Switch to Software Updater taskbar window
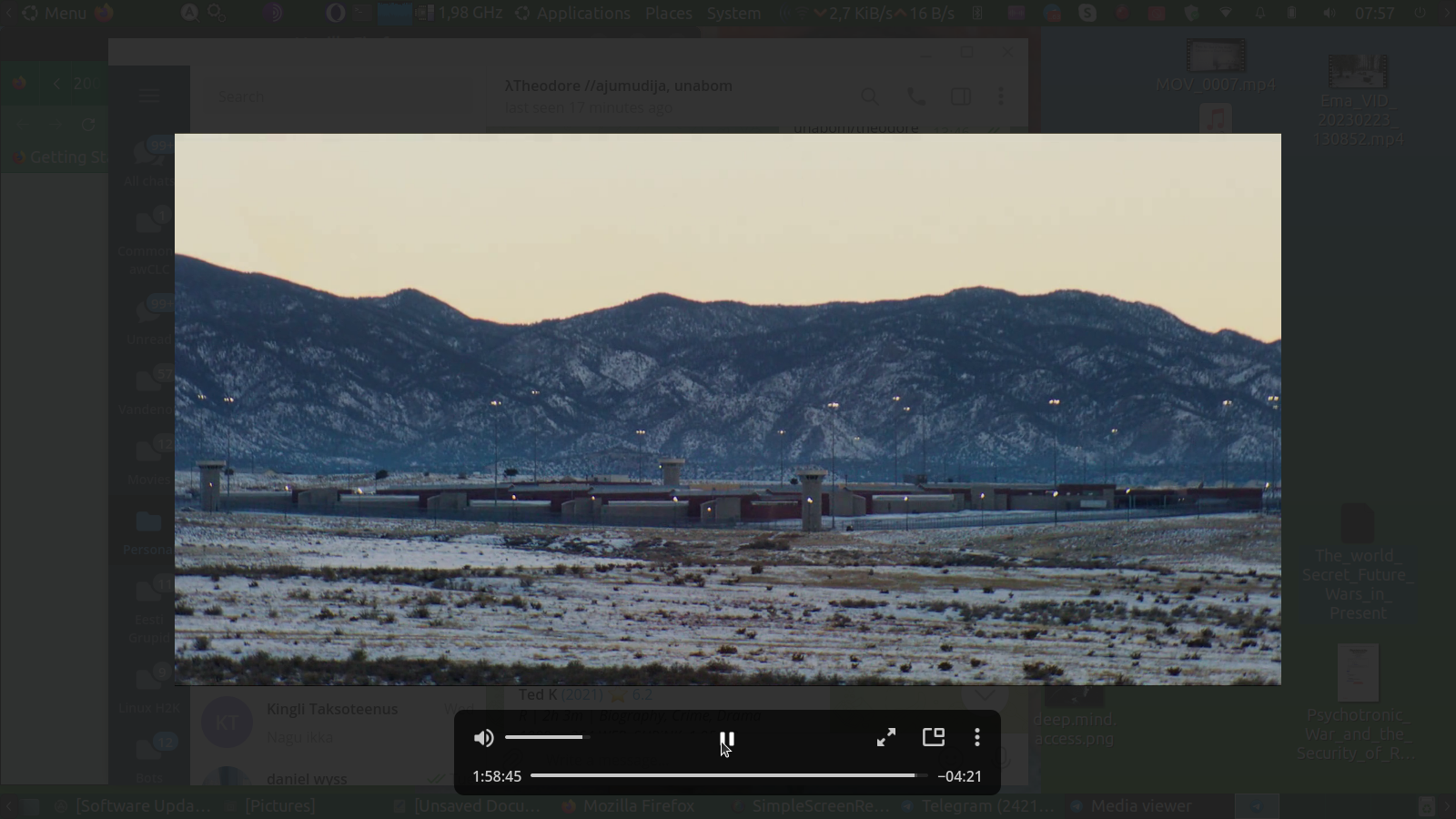 click(x=133, y=806)
